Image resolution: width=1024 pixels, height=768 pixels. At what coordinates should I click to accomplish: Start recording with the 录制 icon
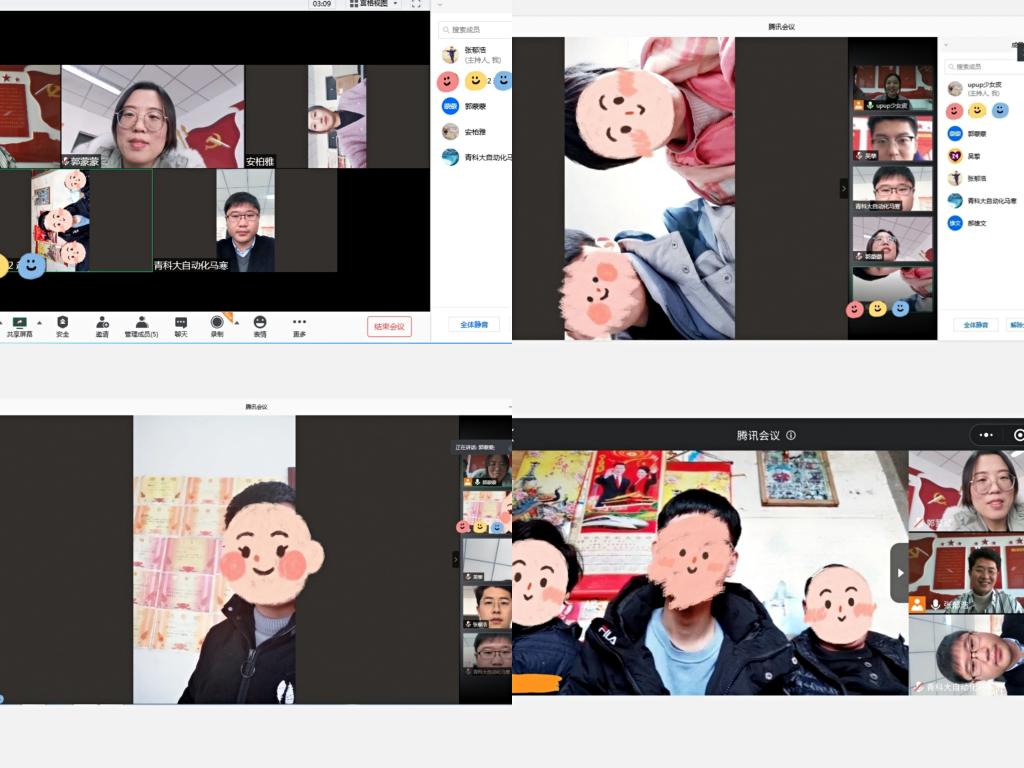coord(217,322)
